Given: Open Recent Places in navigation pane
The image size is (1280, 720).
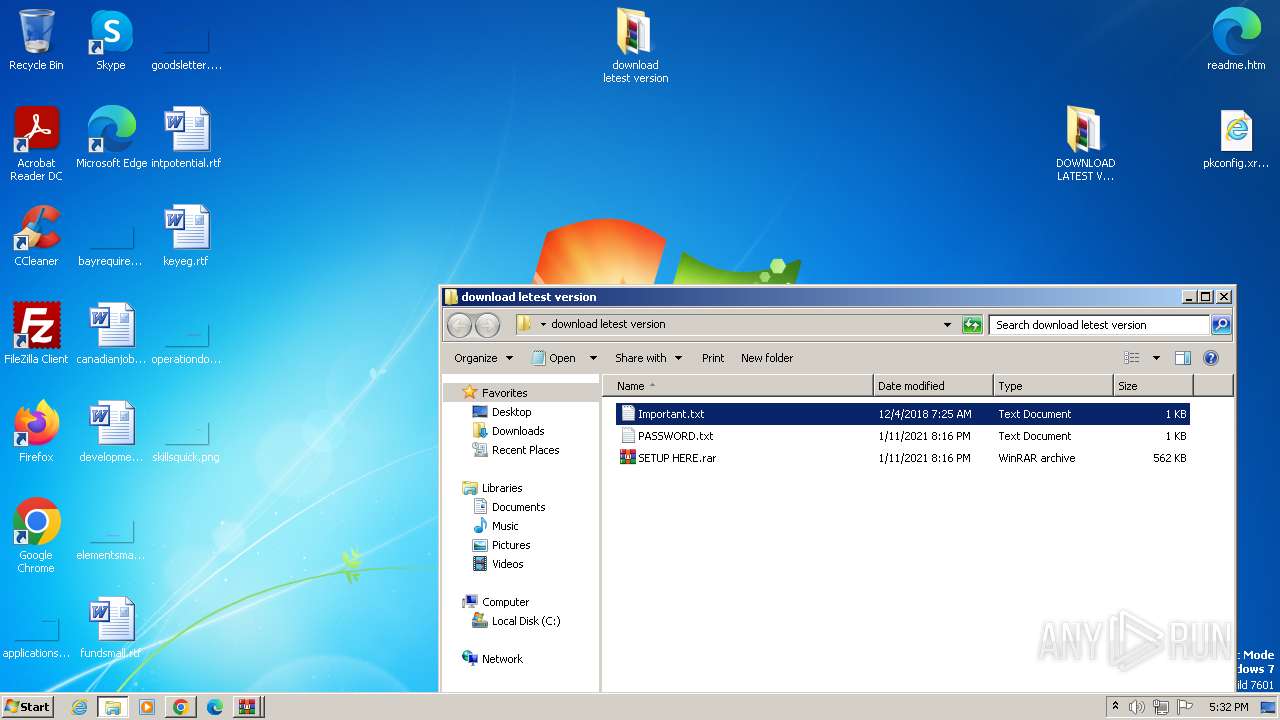Looking at the screenshot, I should (x=515, y=450).
